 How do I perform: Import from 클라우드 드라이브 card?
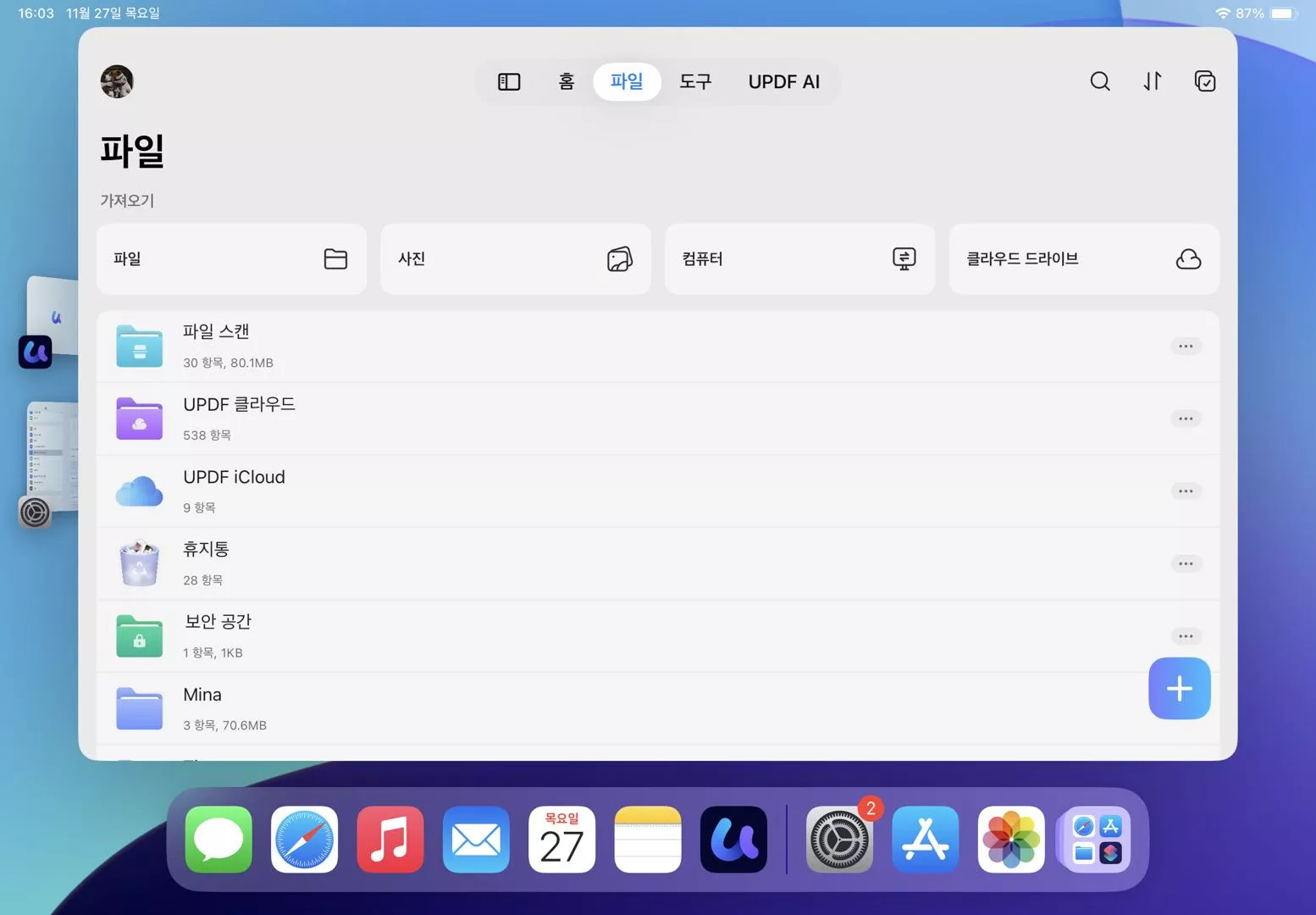1084,259
